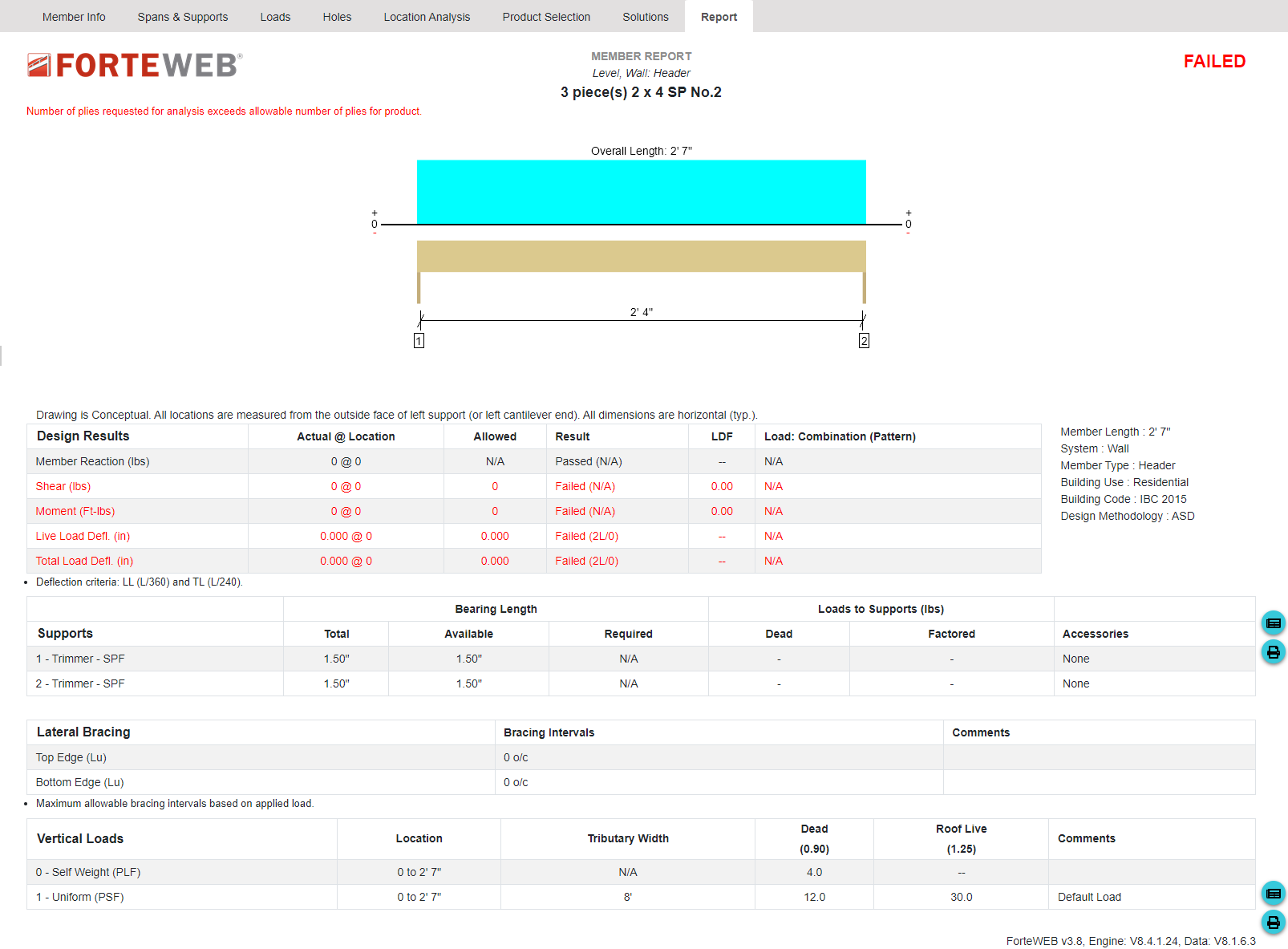Click the cyan uniform load block
Image resolution: width=1288 pixels, height=949 pixels.
pyautogui.click(x=642, y=192)
